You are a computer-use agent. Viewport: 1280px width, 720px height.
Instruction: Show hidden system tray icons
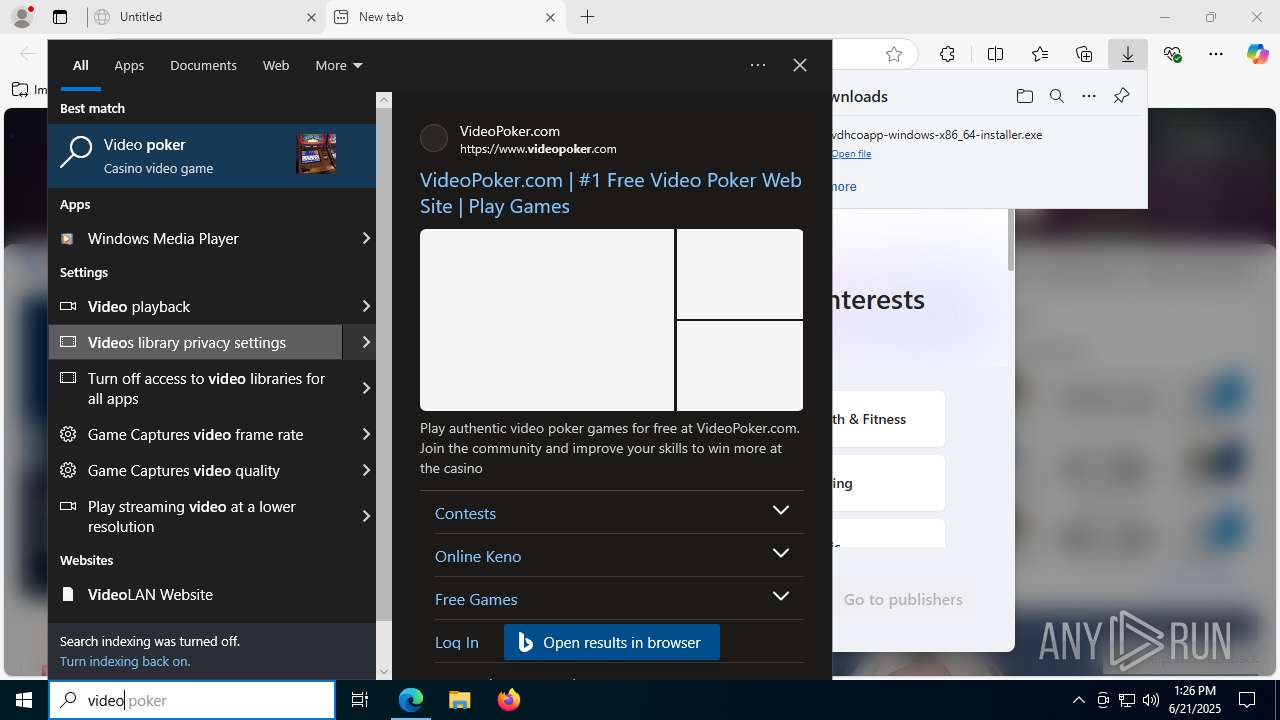tap(1078, 700)
